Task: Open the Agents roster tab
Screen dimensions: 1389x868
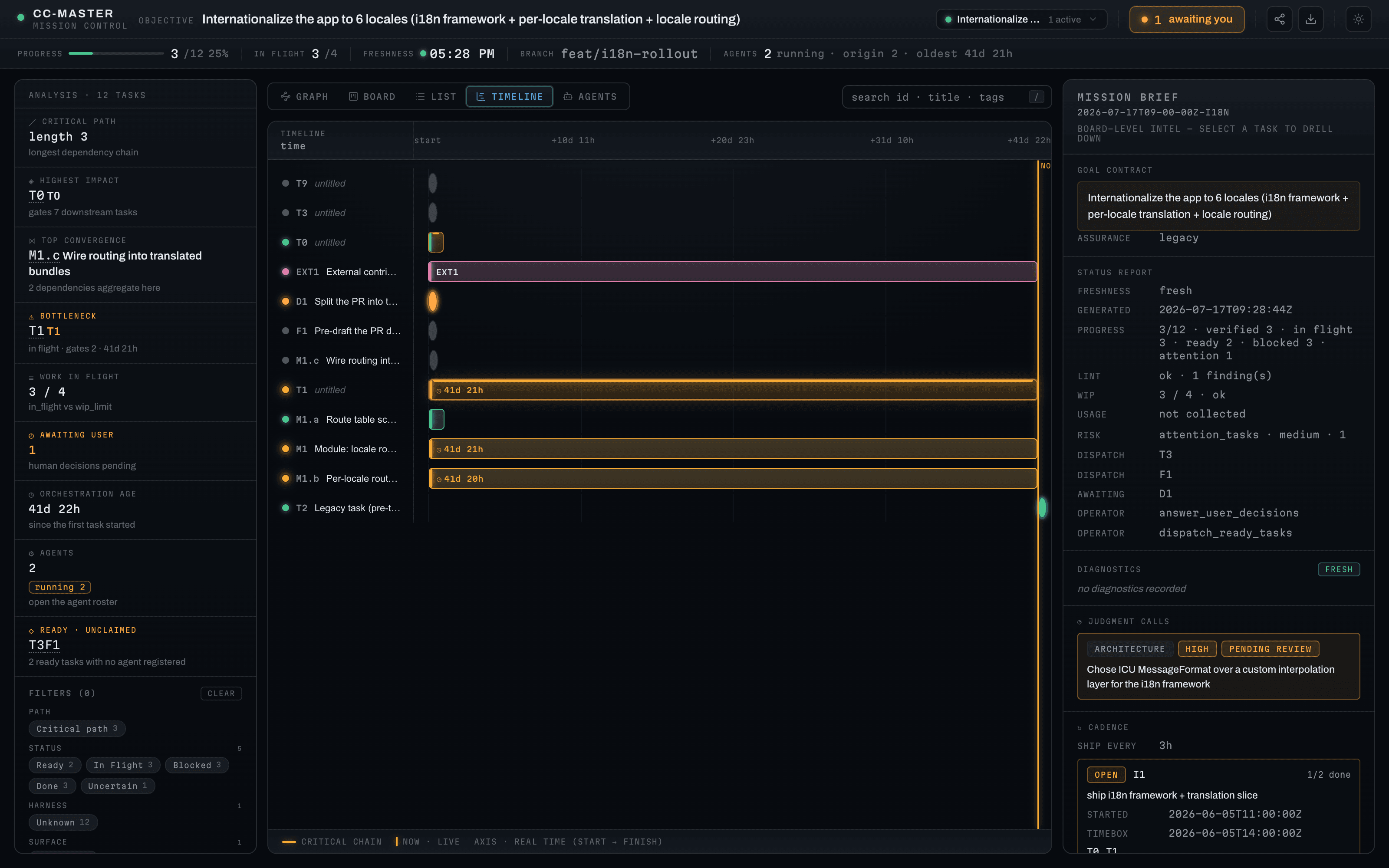Action: coord(590,96)
